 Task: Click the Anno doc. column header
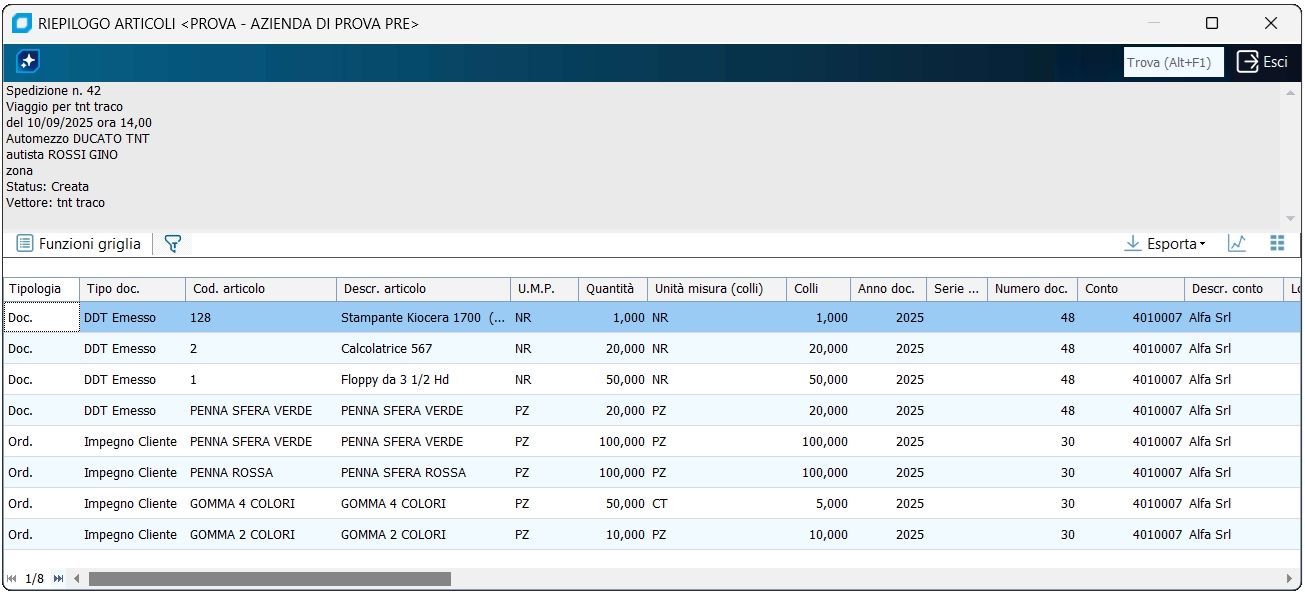tap(889, 289)
